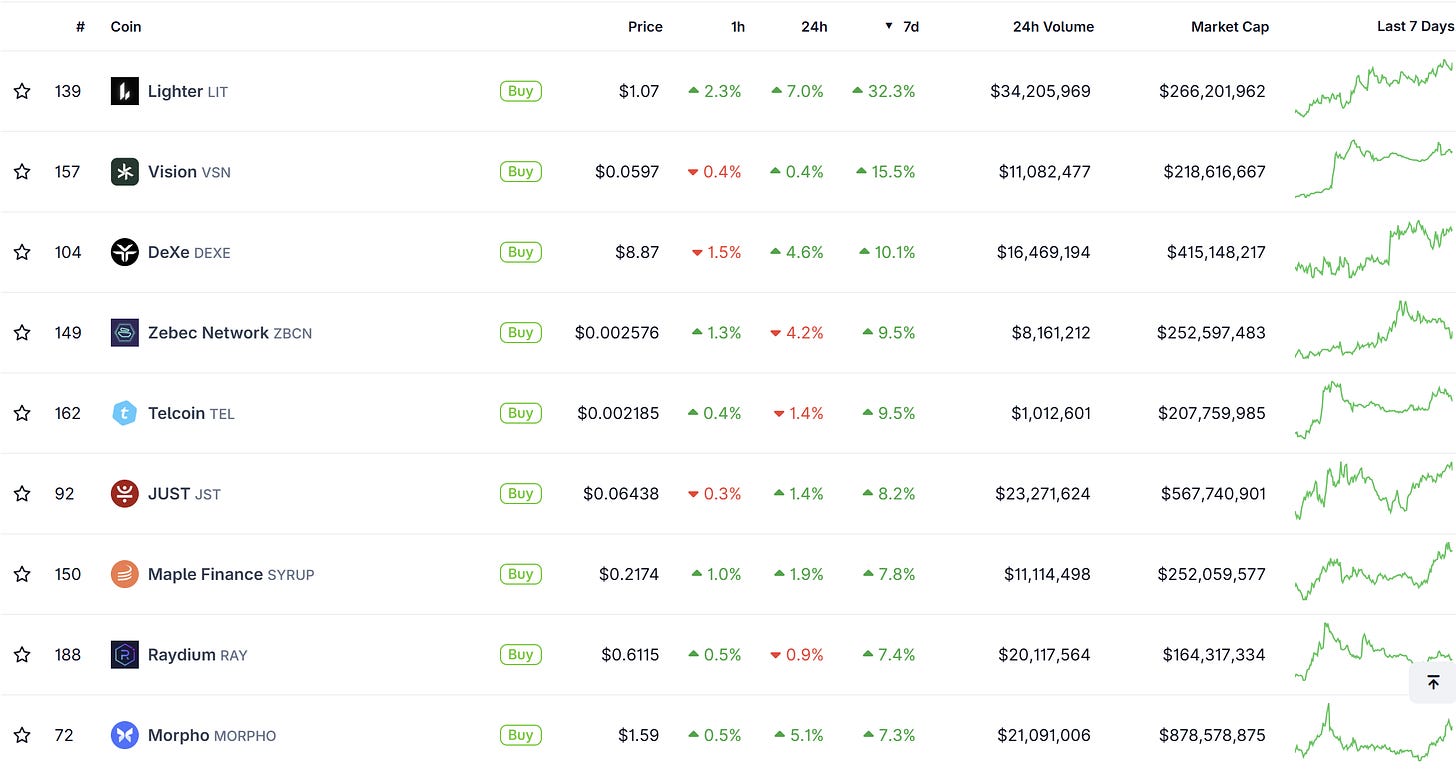The height and width of the screenshot is (772, 1456).
Task: Open the Lighter LIT coin page
Action: (x=188, y=91)
